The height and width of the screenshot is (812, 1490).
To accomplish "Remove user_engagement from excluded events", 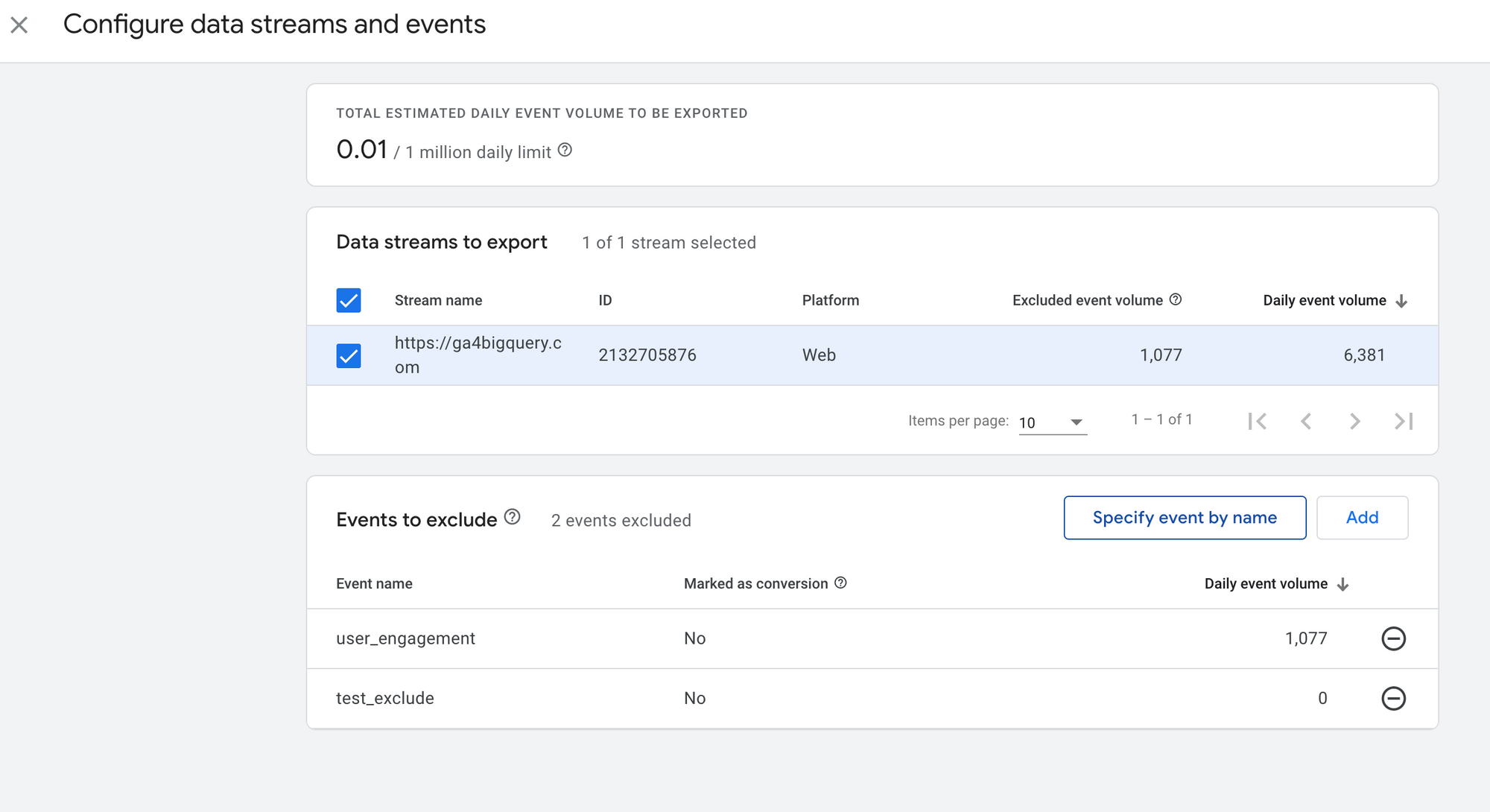I will pyautogui.click(x=1393, y=638).
